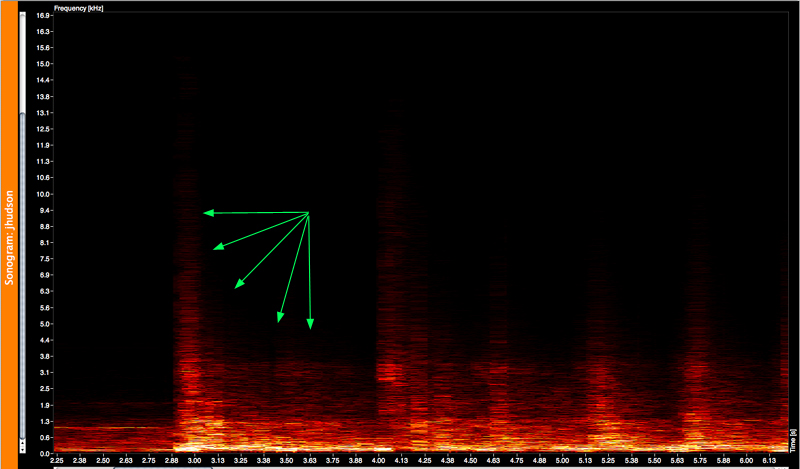
Task: Click the 8.1 frequency tick label
Action: coord(44,243)
